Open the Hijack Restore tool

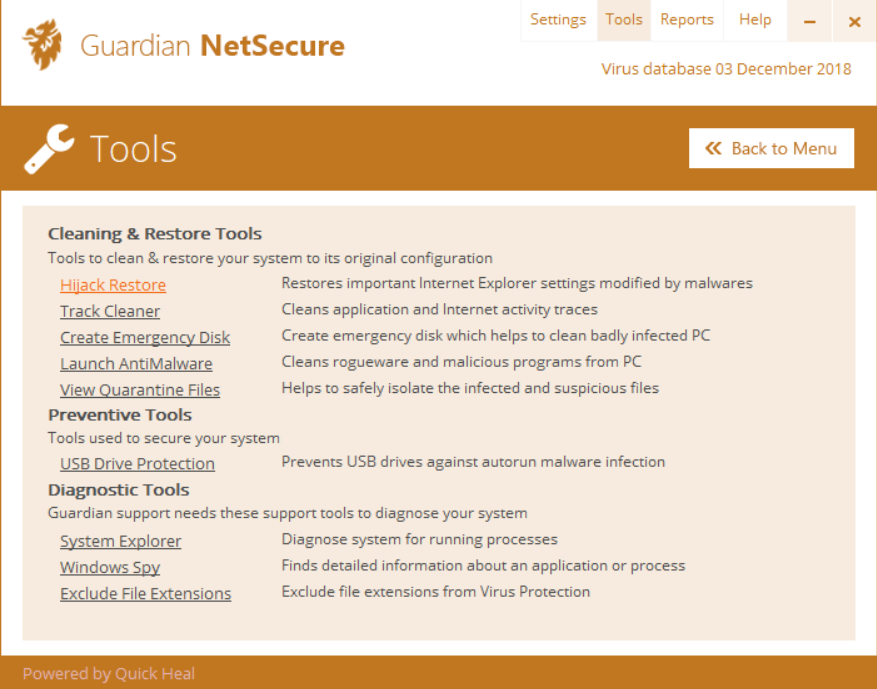112,284
